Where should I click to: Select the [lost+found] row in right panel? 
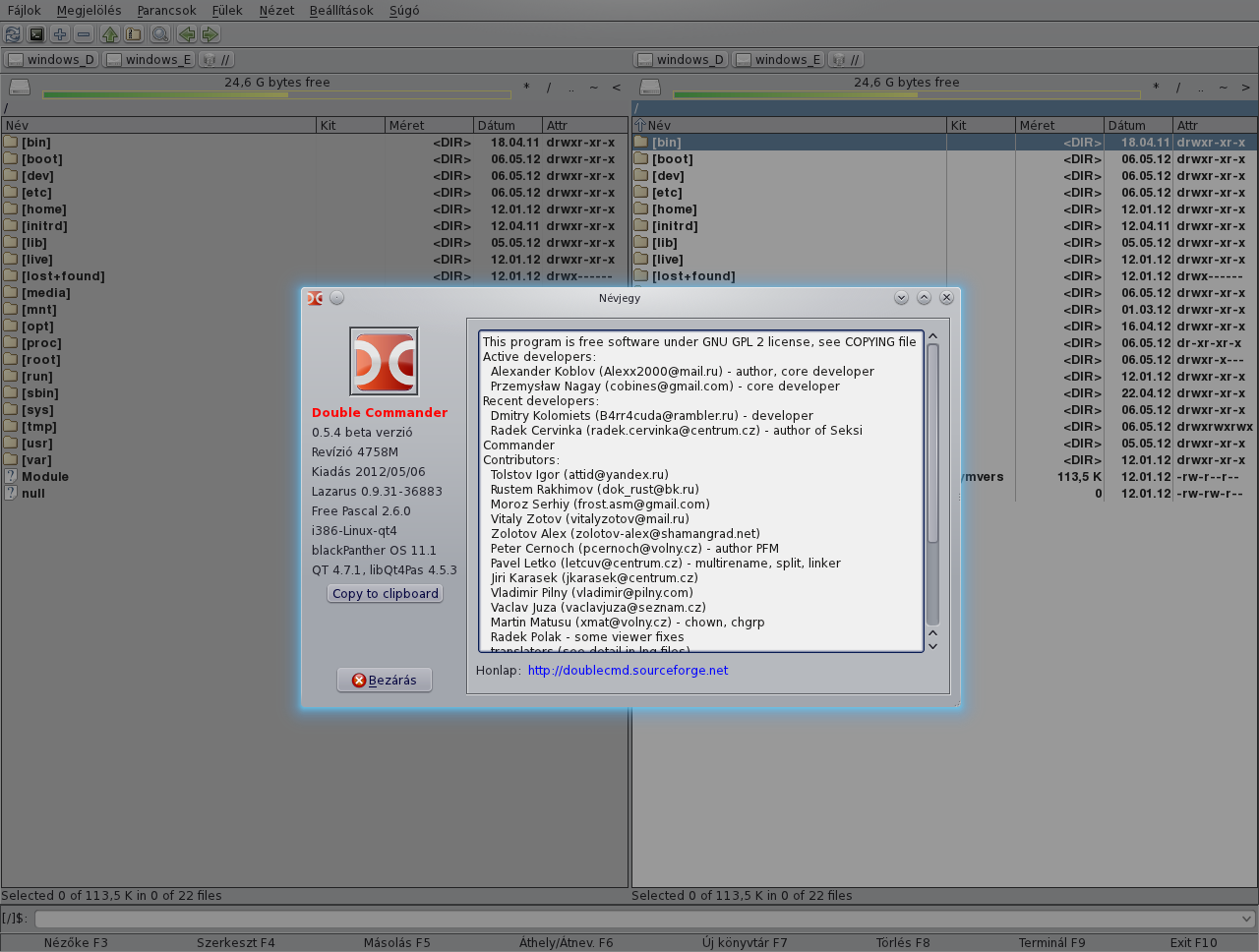click(944, 275)
